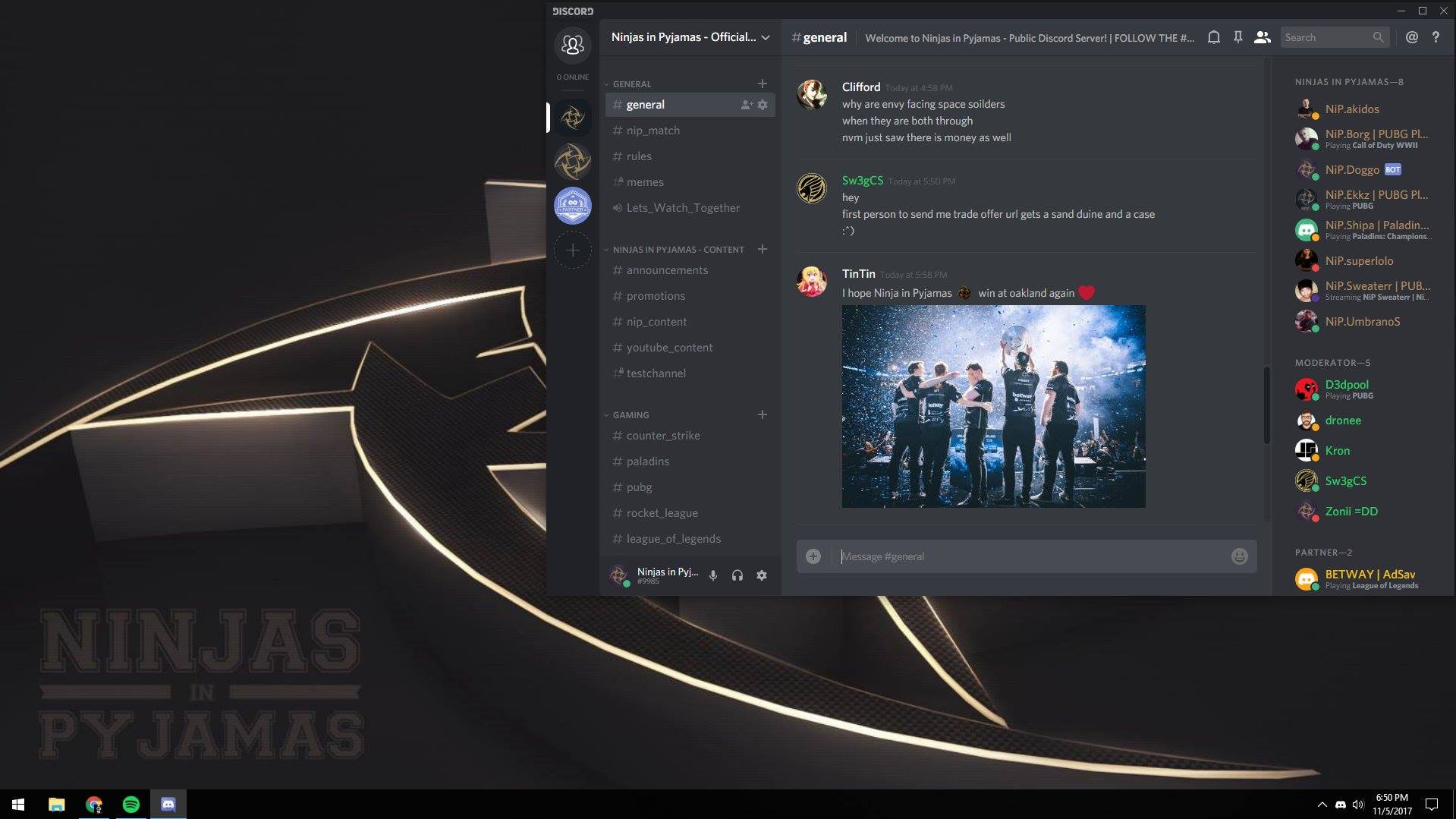The image size is (1456, 819).
Task: Click Clifford's avatar in chat
Action: (811, 95)
